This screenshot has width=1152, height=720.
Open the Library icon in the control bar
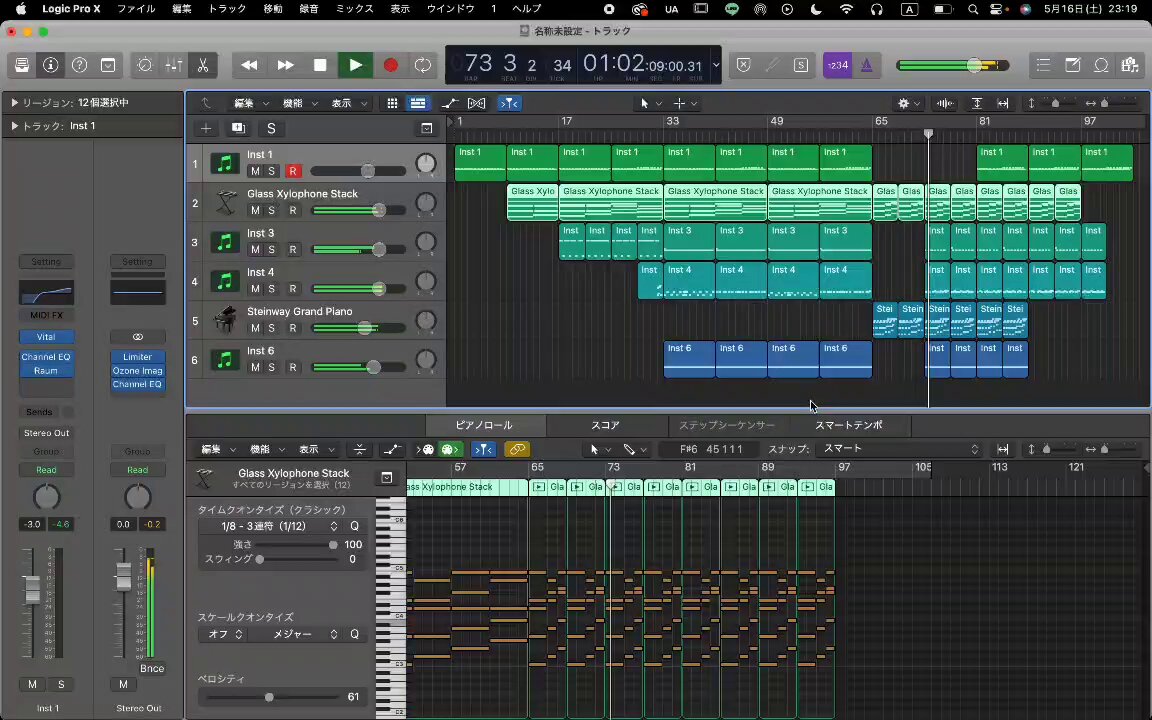click(x=22, y=65)
